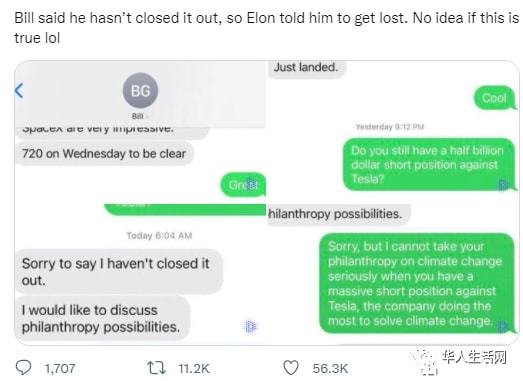Click the 56.3K likes count
This screenshot has width=523, height=381.
coord(330,369)
